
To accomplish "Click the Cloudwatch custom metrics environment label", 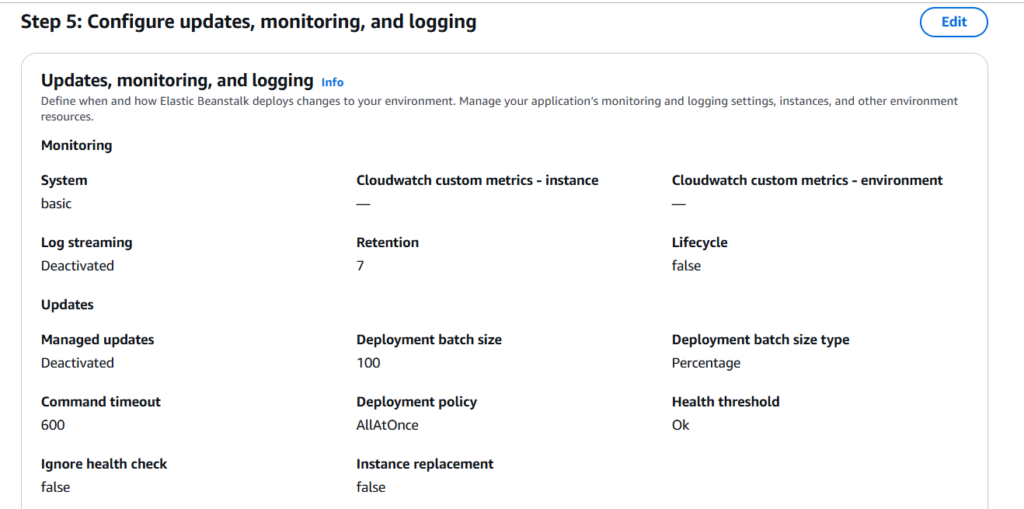I will 807,181.
